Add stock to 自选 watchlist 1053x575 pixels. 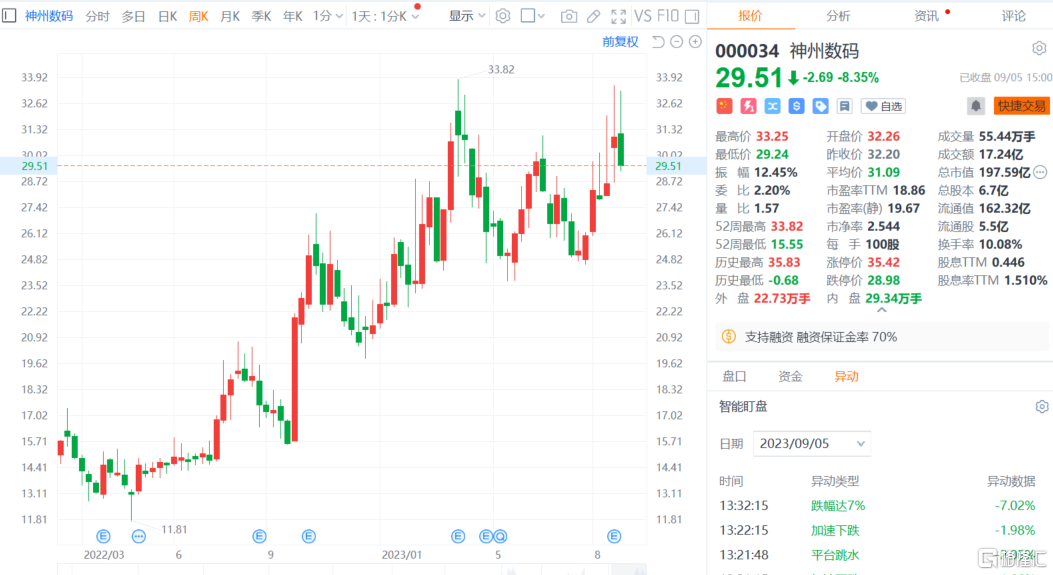pos(884,106)
